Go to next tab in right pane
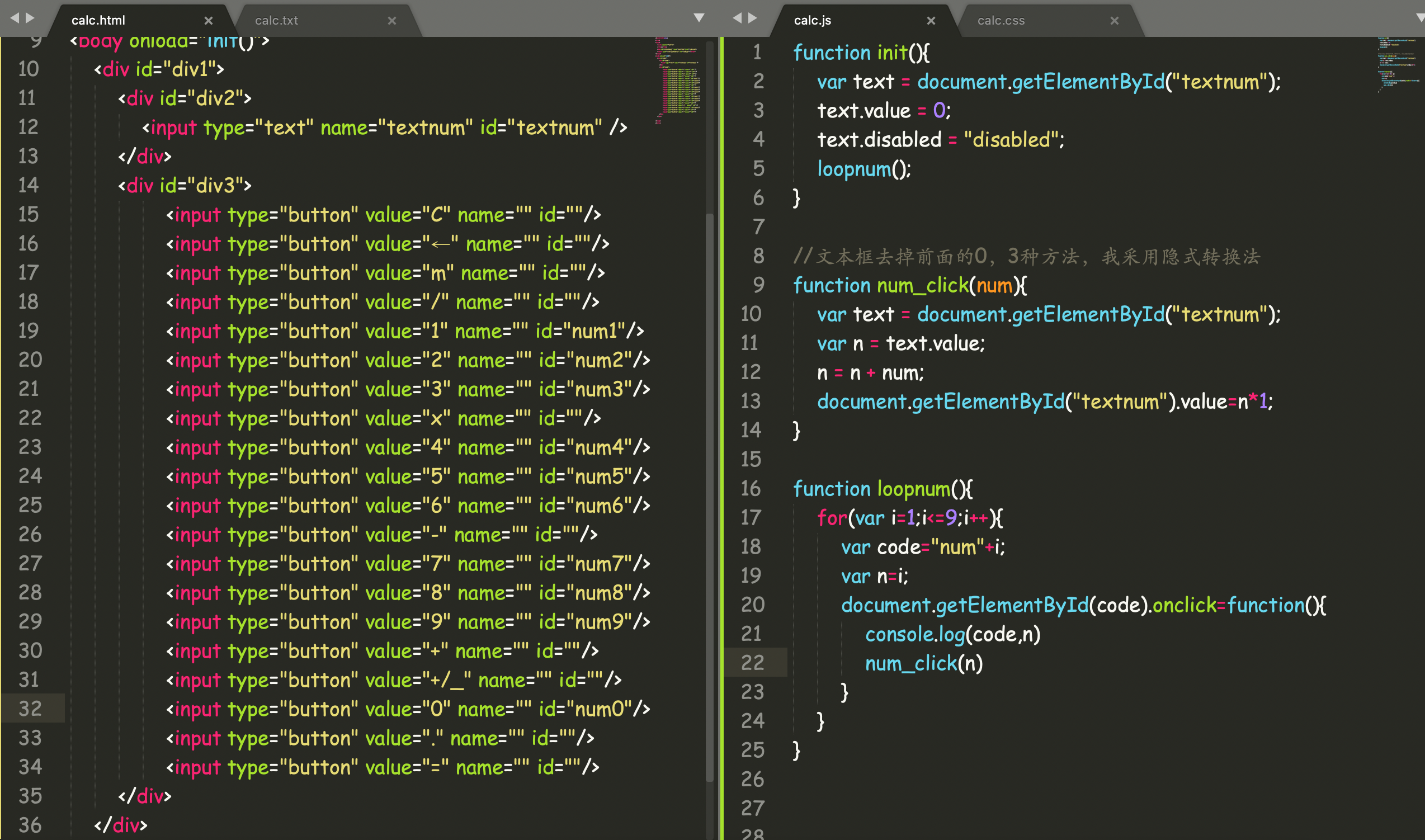Image resolution: width=1425 pixels, height=840 pixels. pyautogui.click(x=753, y=18)
